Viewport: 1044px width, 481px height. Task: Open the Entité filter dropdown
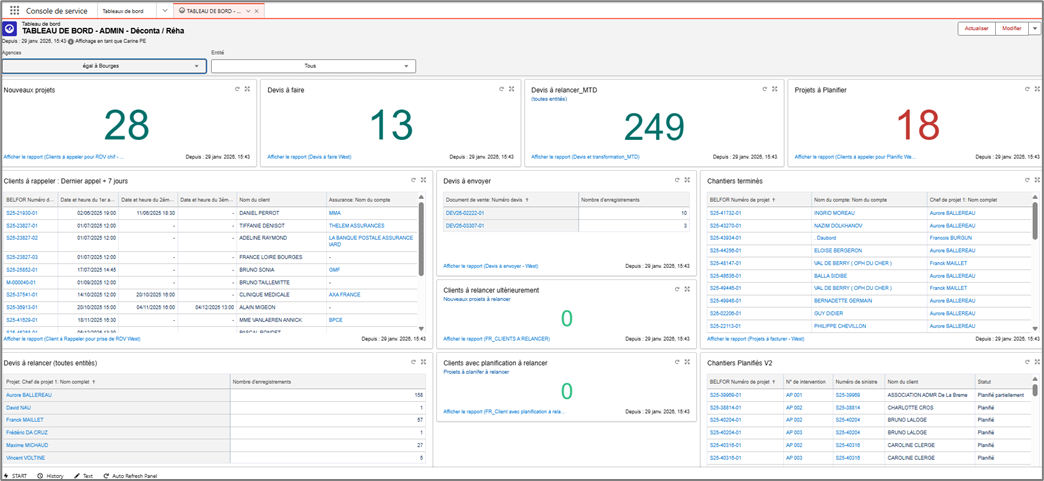click(x=314, y=67)
